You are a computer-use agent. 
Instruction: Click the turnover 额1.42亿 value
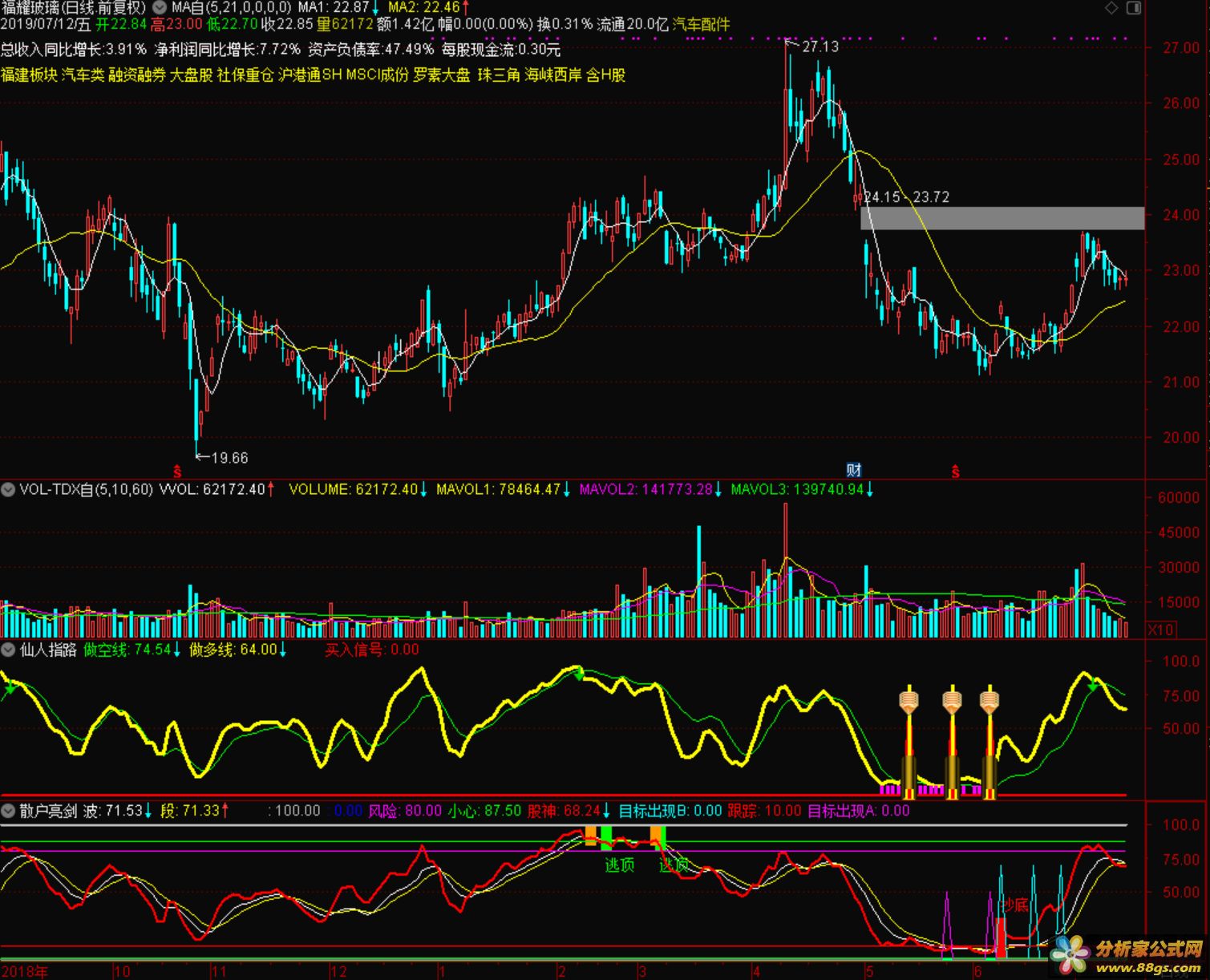(x=407, y=25)
